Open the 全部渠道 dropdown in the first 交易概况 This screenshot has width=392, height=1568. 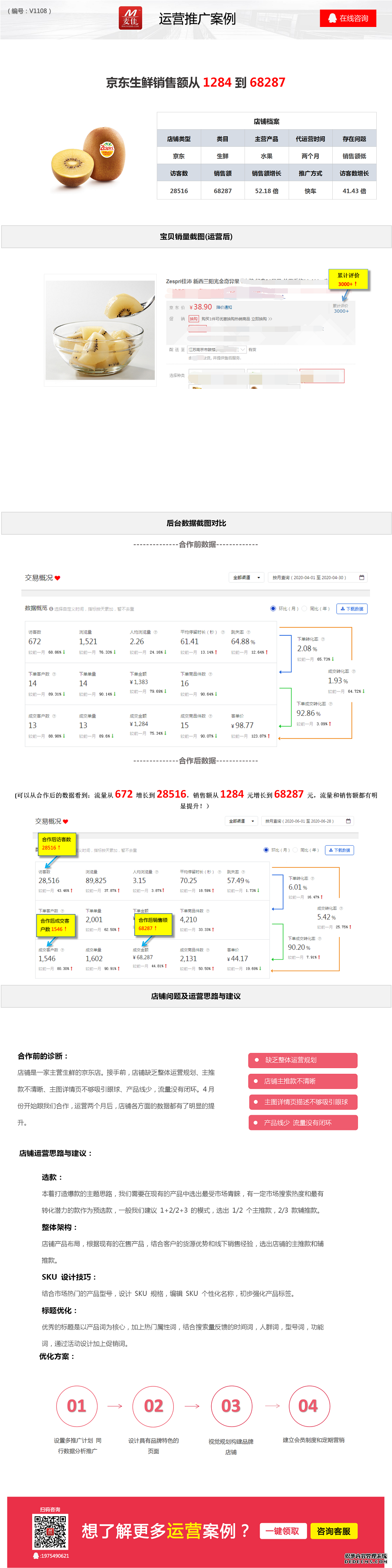246,577
